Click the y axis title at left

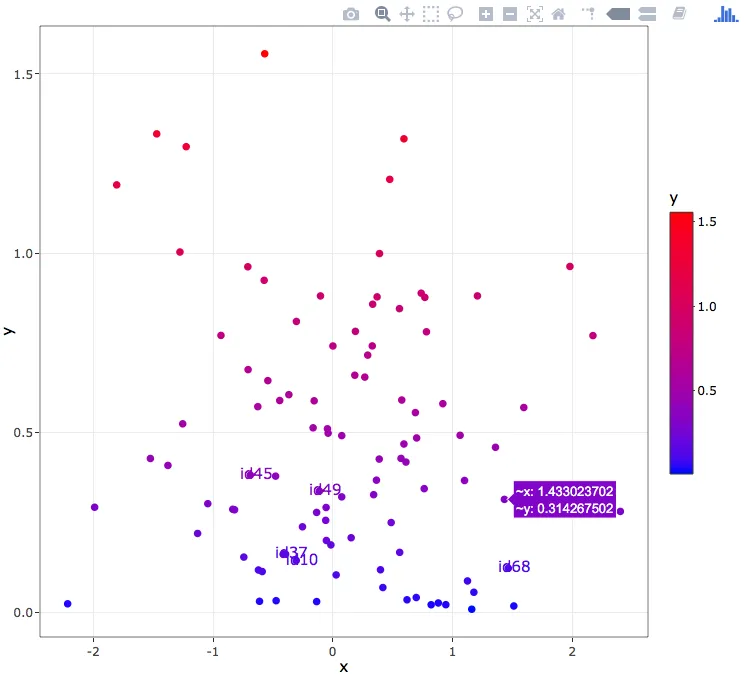point(9,331)
